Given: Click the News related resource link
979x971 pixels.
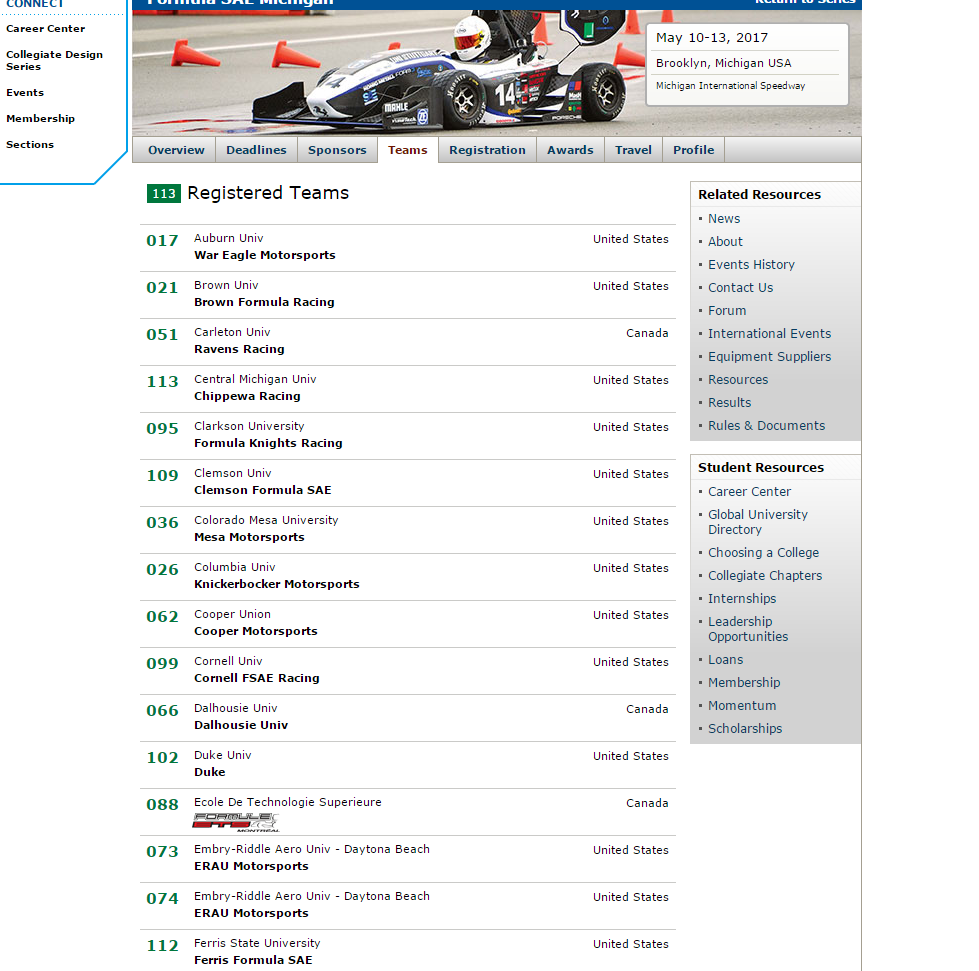Looking at the screenshot, I should coord(724,219).
